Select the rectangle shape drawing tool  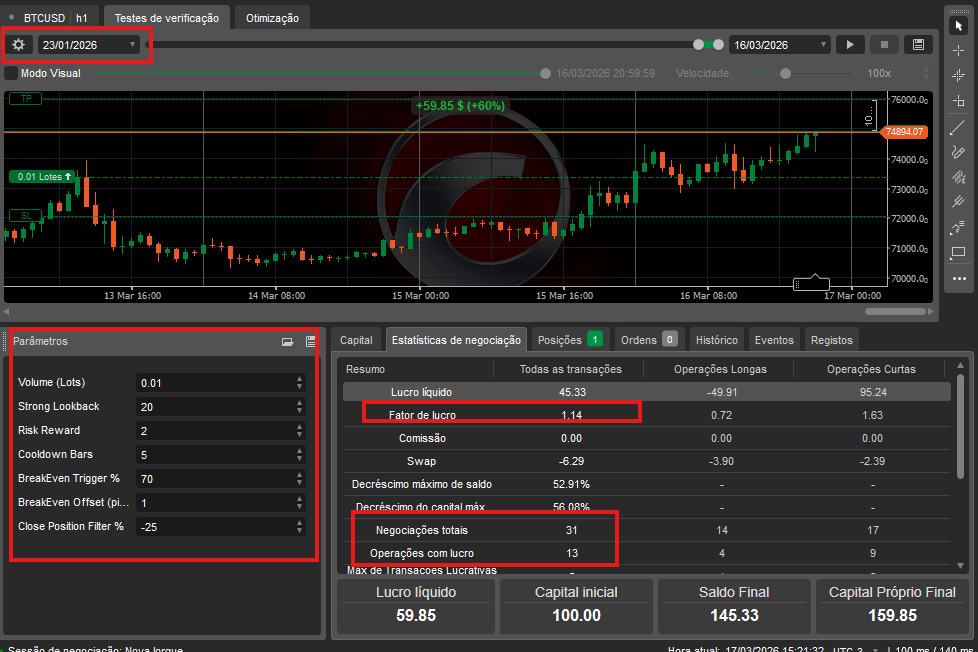[958, 252]
